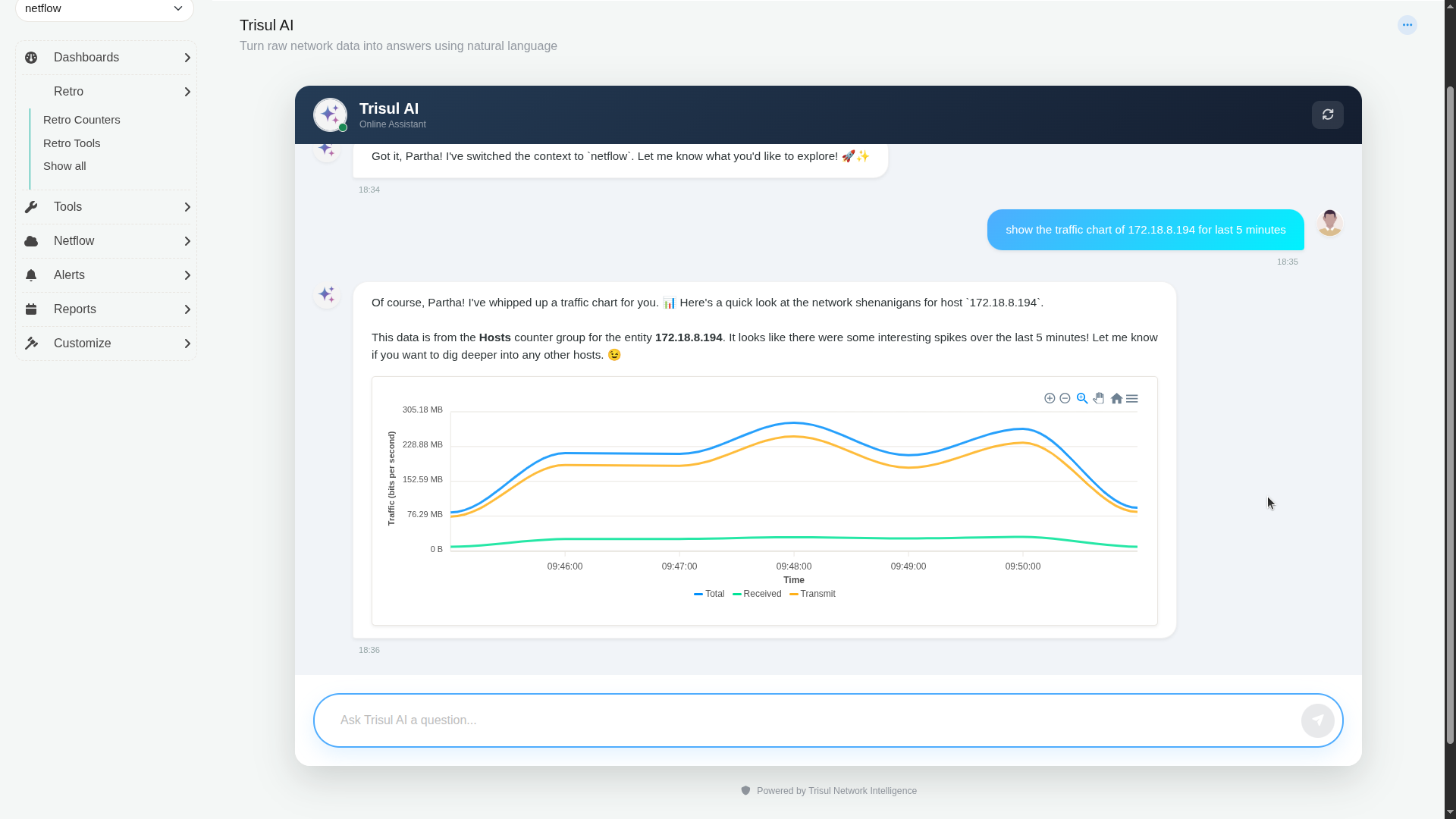The width and height of the screenshot is (1456, 819).
Task: Open the chart hamburger menu
Action: click(x=1132, y=398)
